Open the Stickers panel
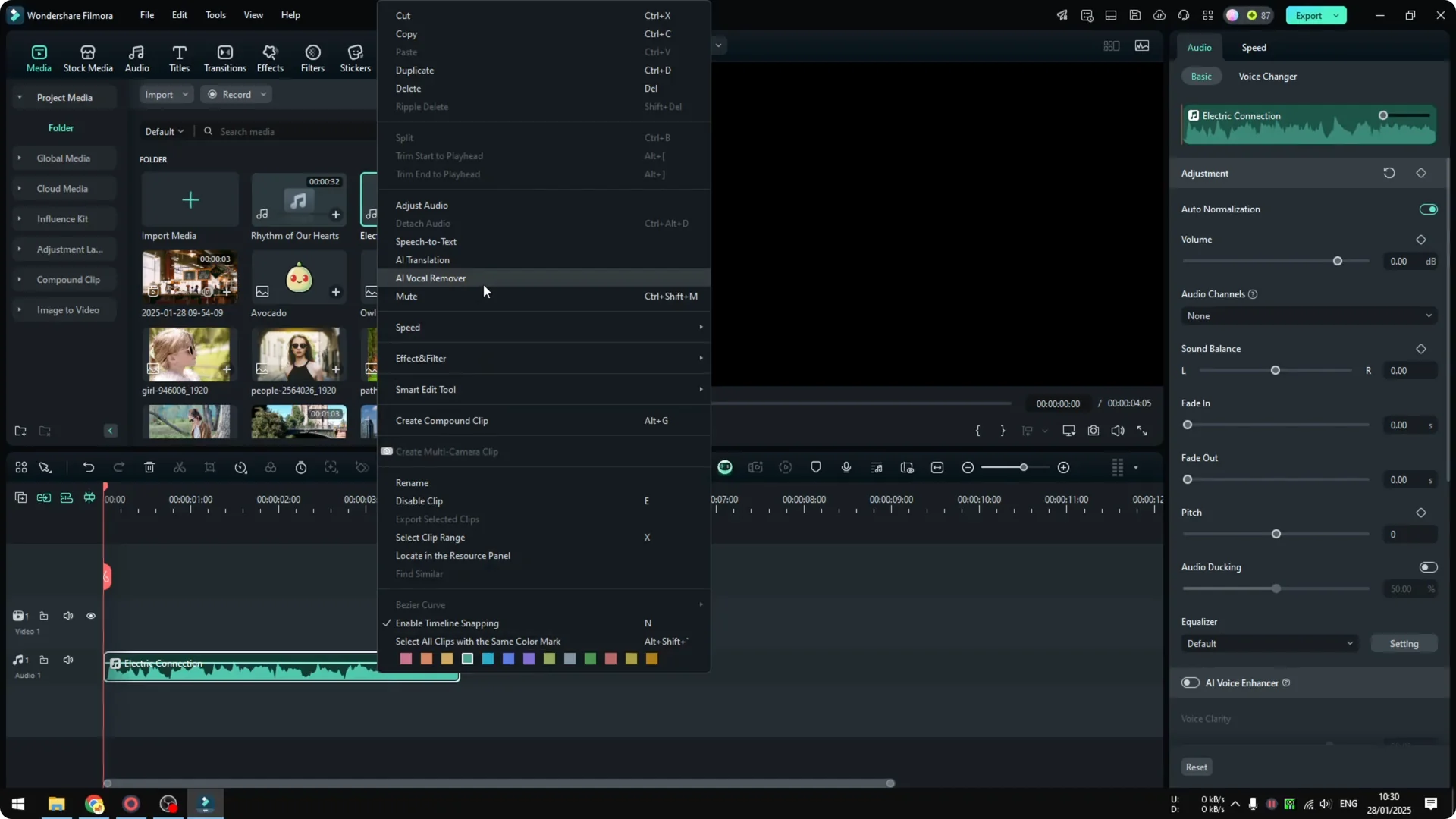This screenshot has width=1456, height=819. 355,57
